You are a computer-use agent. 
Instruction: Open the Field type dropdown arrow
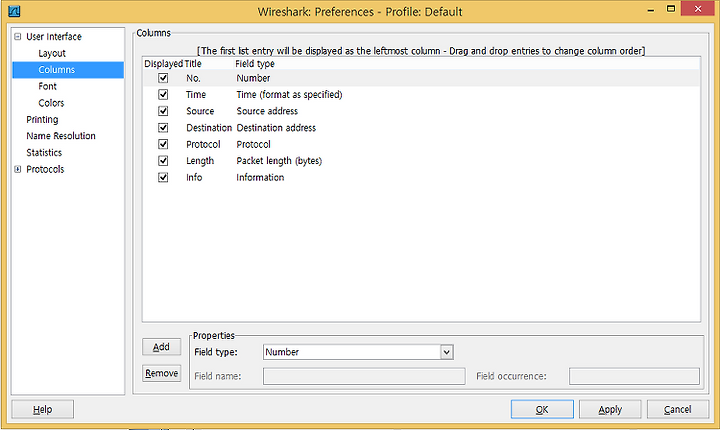446,352
